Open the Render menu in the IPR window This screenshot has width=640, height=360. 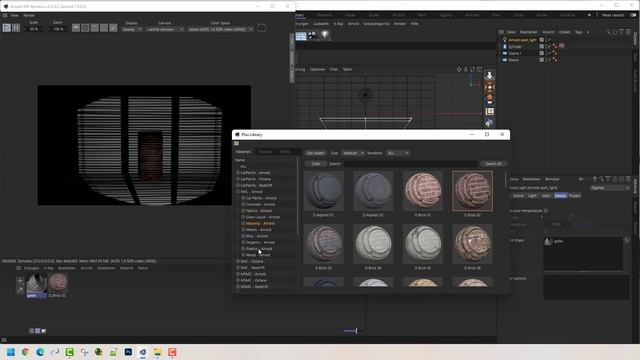[x=29, y=16]
